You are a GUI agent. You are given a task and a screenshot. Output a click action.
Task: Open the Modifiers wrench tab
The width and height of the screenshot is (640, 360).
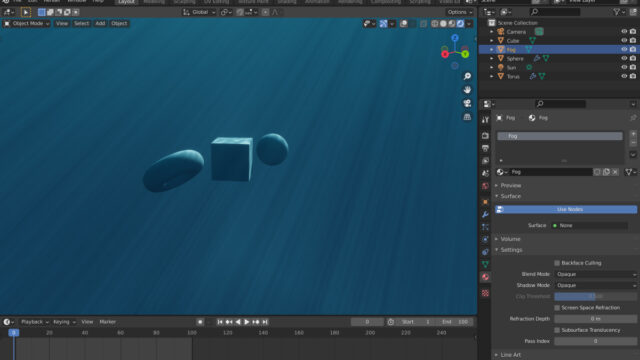485,214
